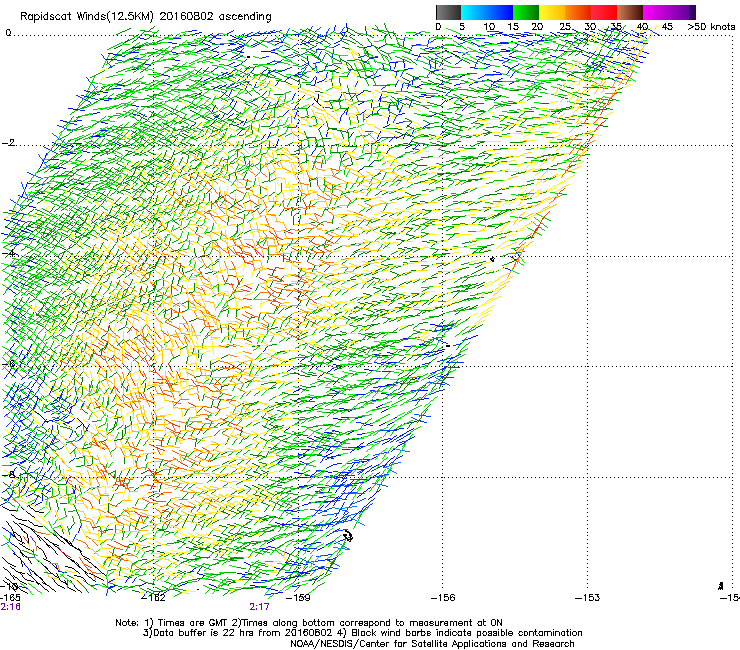The height and width of the screenshot is (650, 740).
Task: Click the purple "2:17" time stamp
Action: click(x=260, y=607)
